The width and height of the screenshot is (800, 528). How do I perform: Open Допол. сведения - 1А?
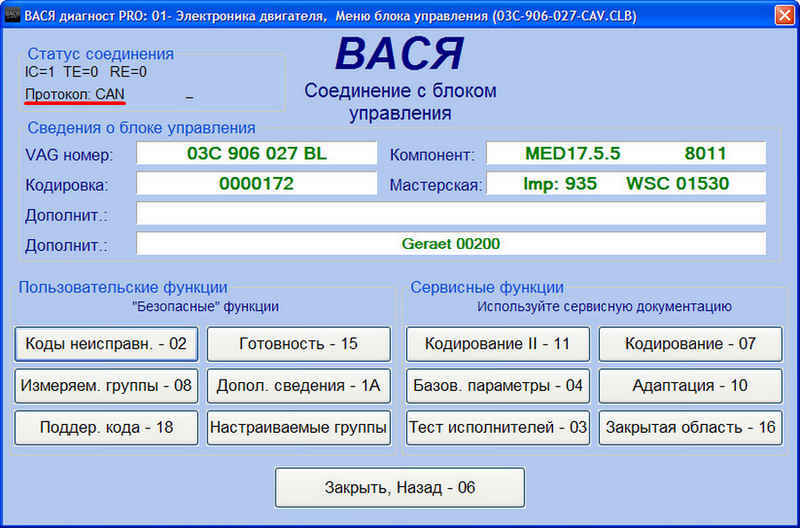(x=298, y=386)
